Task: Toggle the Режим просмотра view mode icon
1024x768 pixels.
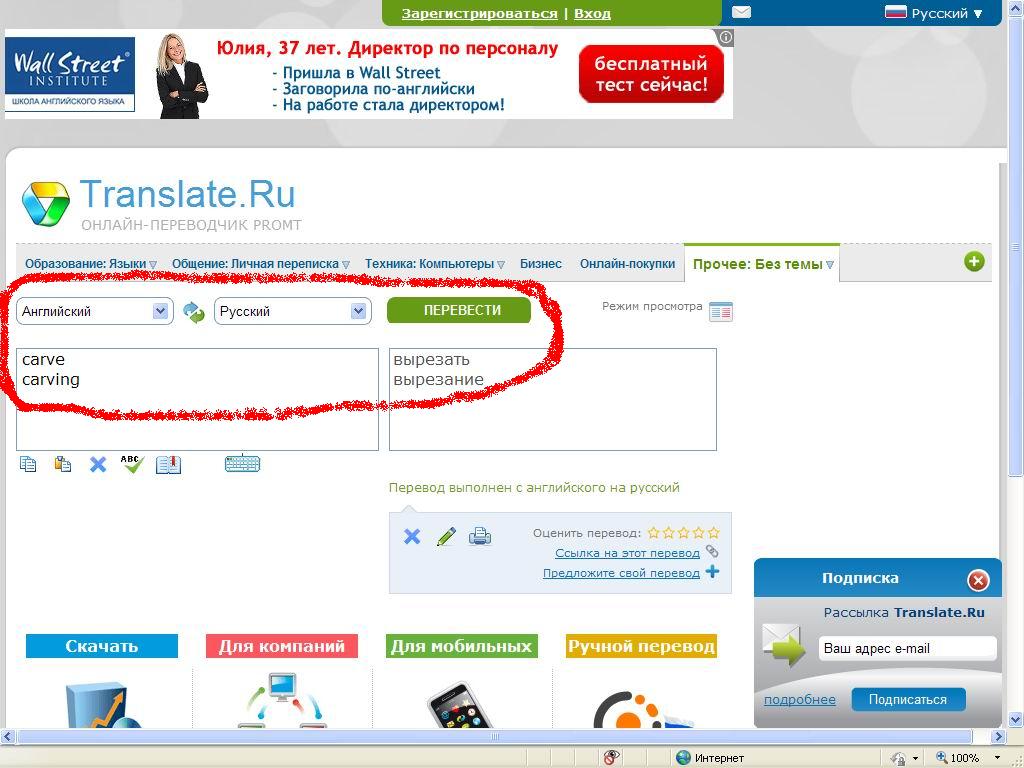Action: [x=720, y=312]
